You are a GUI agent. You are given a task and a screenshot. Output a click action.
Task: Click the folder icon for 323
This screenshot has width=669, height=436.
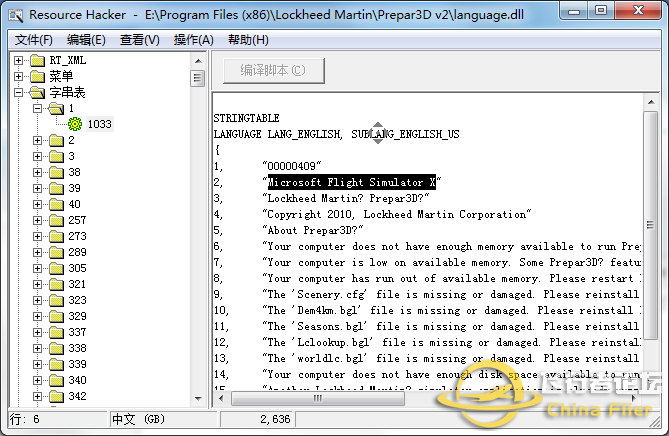(56, 300)
